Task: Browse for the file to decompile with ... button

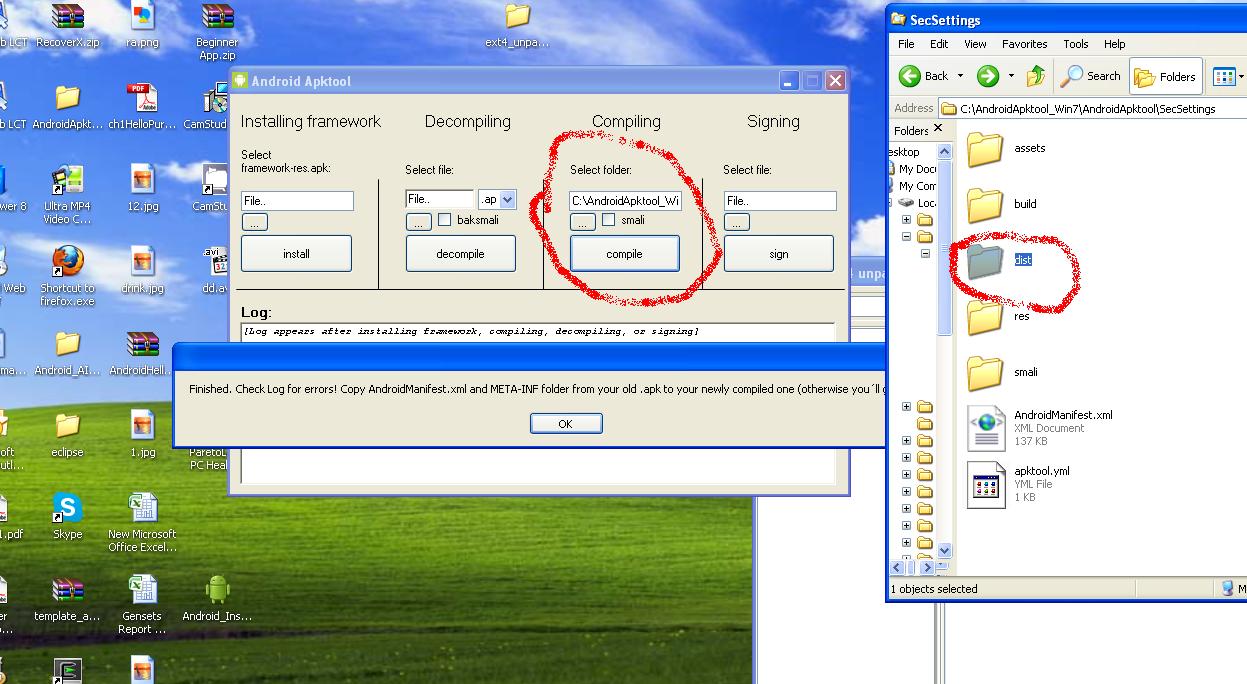Action: point(418,222)
